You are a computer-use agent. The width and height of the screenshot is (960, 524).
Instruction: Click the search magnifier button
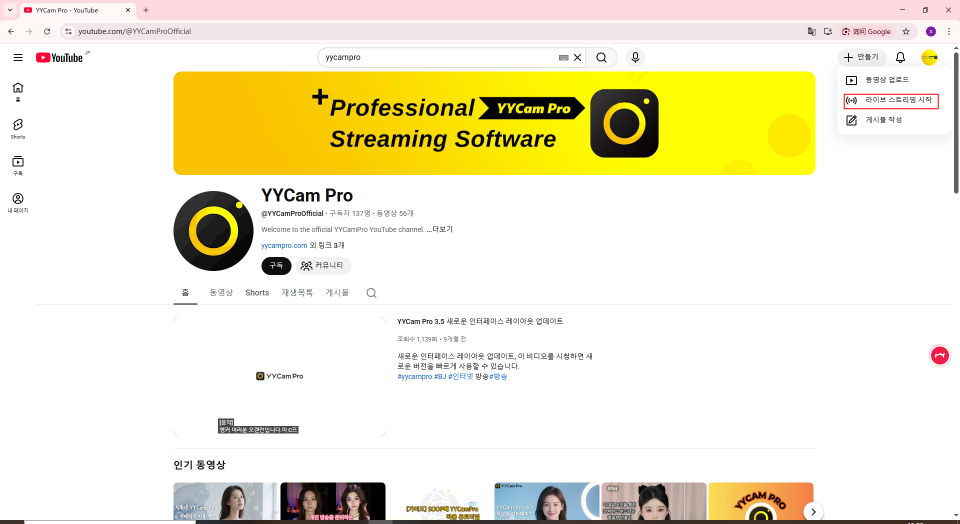pyautogui.click(x=601, y=58)
